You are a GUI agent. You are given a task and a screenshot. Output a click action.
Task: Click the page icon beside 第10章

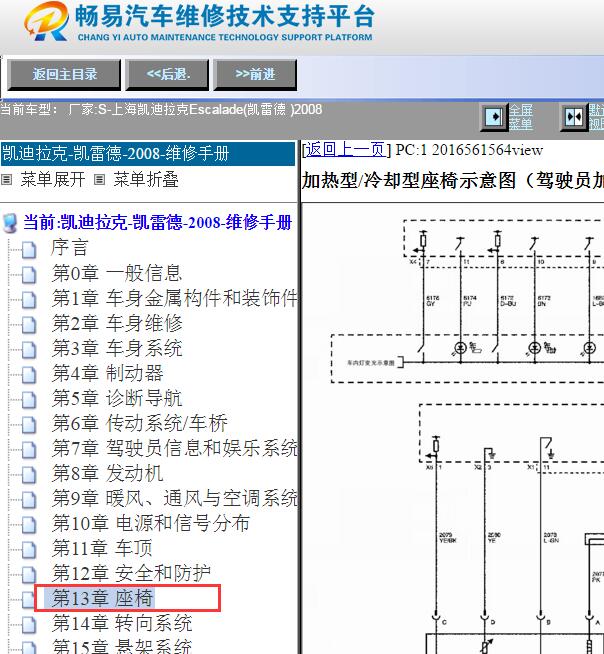(29, 525)
